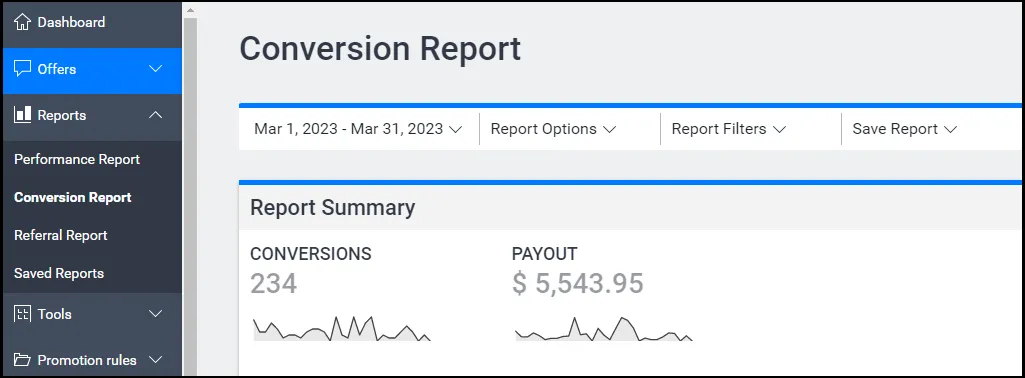Image resolution: width=1025 pixels, height=378 pixels.
Task: Open the Report Filters dropdown
Action: (728, 129)
